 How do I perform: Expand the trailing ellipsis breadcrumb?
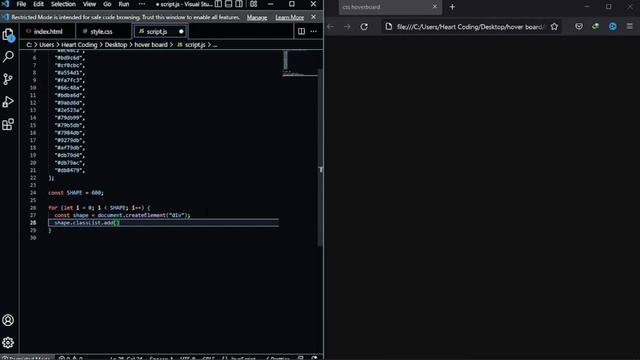215,45
